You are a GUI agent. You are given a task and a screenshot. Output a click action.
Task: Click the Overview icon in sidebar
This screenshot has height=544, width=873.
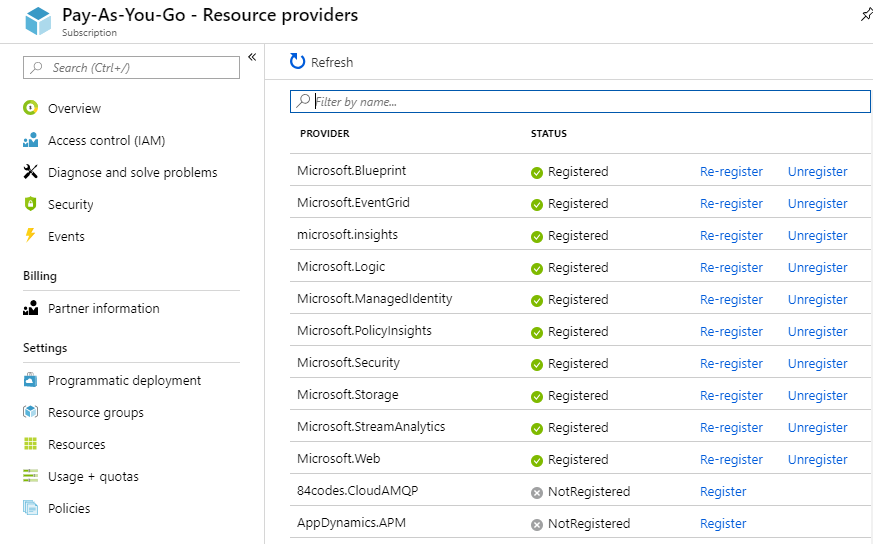click(30, 108)
